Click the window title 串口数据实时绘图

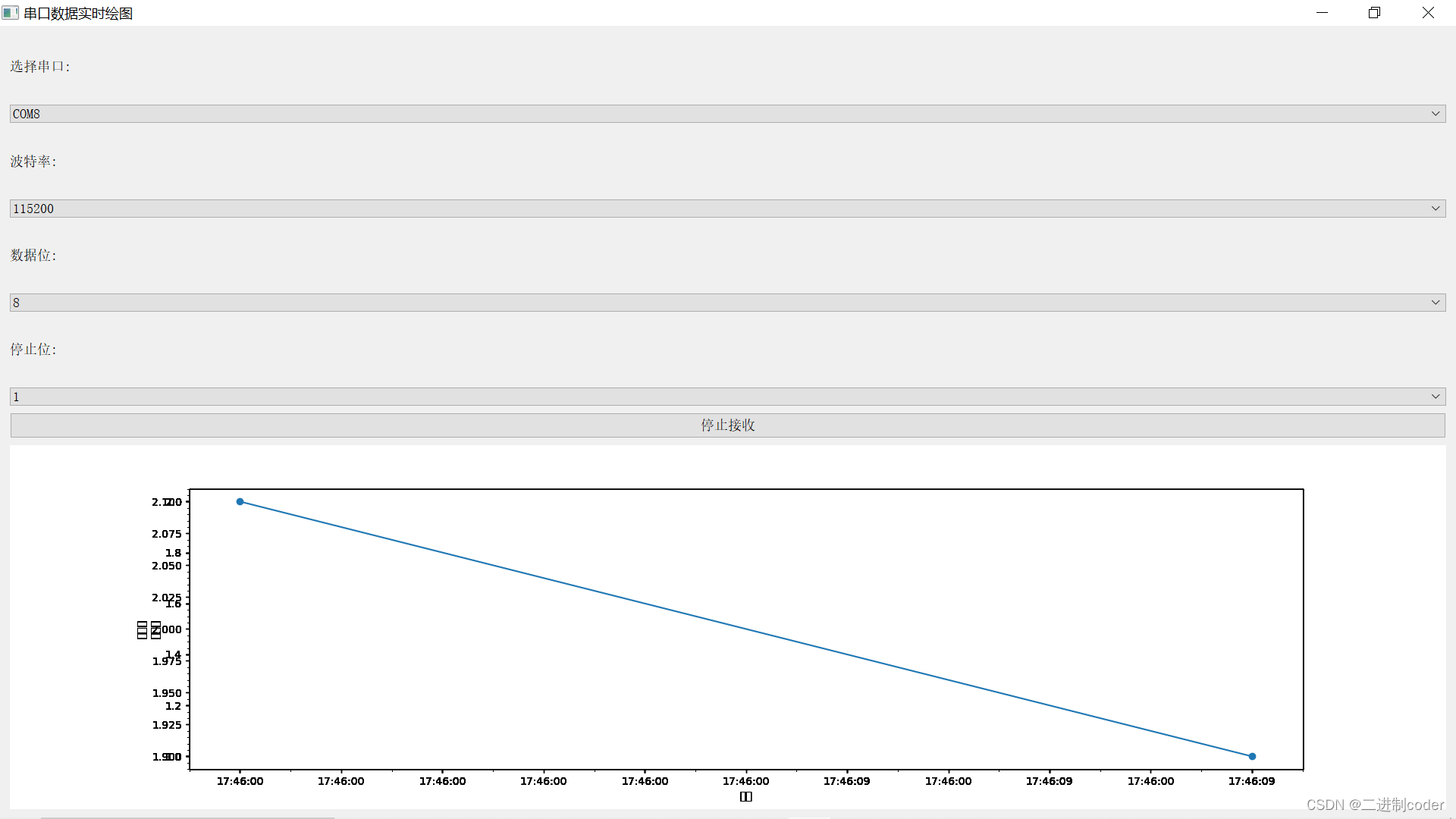coord(78,14)
